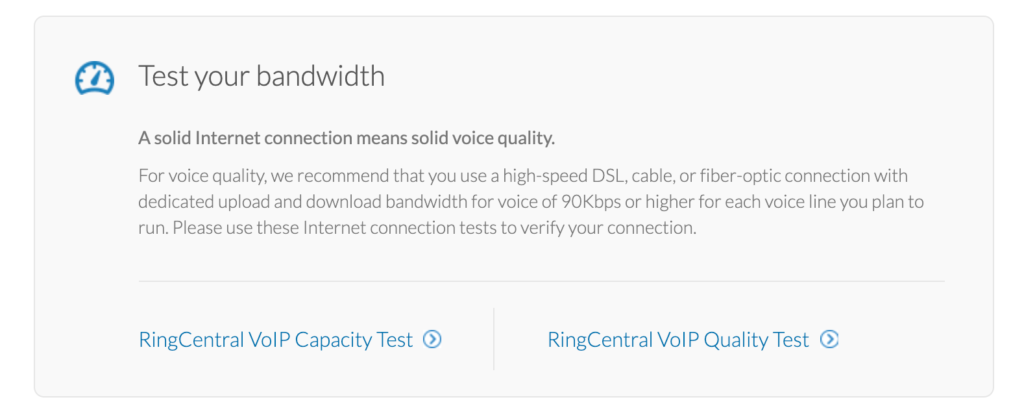This screenshot has height=417, width=1024.
Task: Open the RingCentral VoIP Quality Test link
Action: pyautogui.click(x=693, y=340)
